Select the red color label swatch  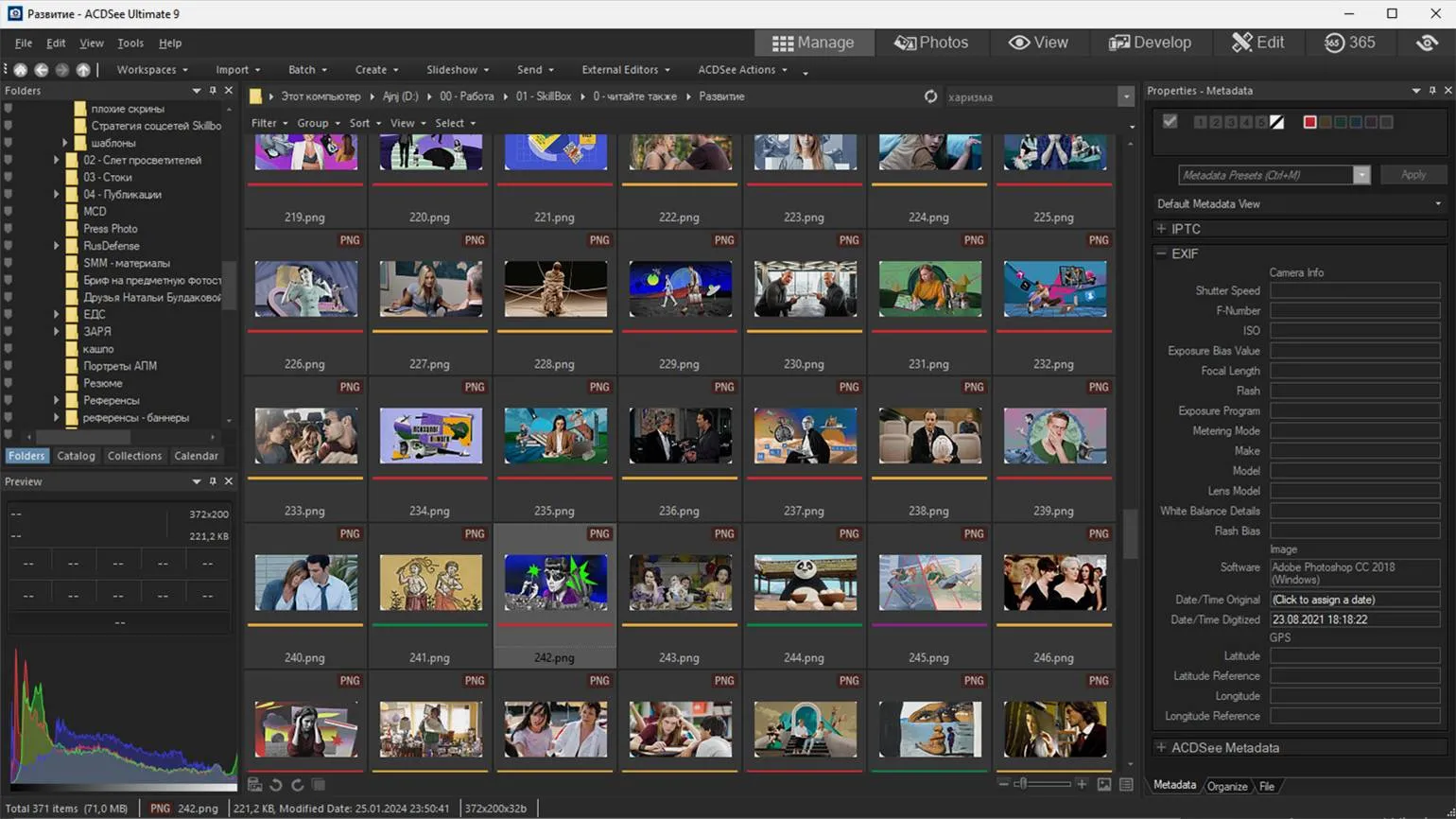(x=1309, y=122)
